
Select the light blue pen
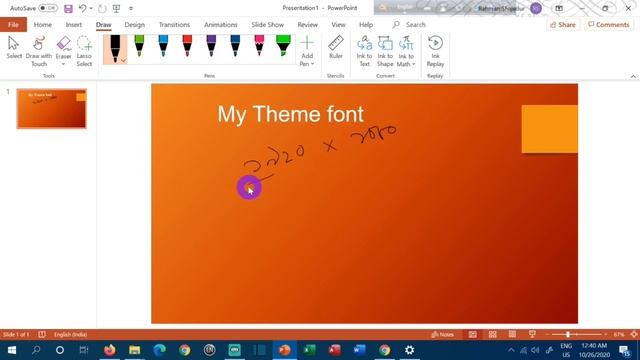[x=163, y=46]
